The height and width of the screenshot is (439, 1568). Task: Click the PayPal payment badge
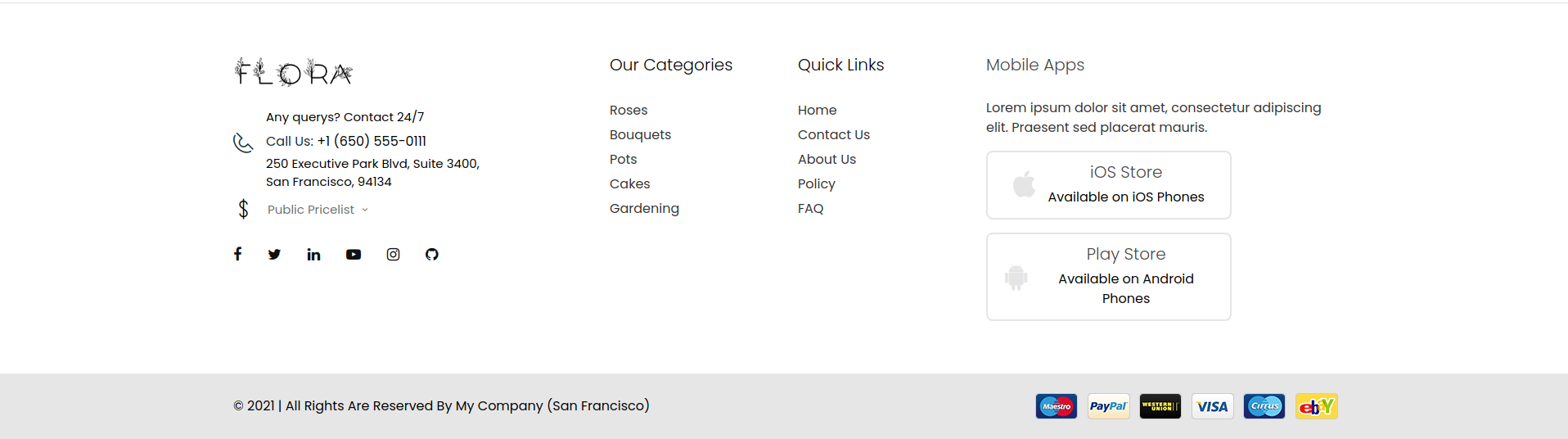pyautogui.click(x=1108, y=406)
